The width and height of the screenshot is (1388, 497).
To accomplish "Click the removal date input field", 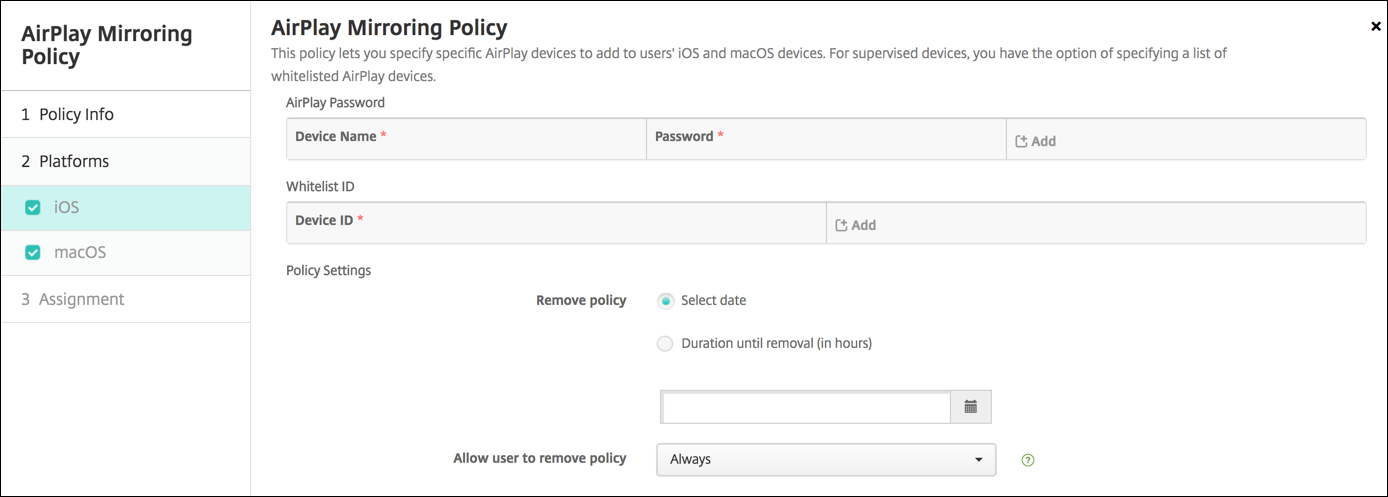I will (805, 407).
